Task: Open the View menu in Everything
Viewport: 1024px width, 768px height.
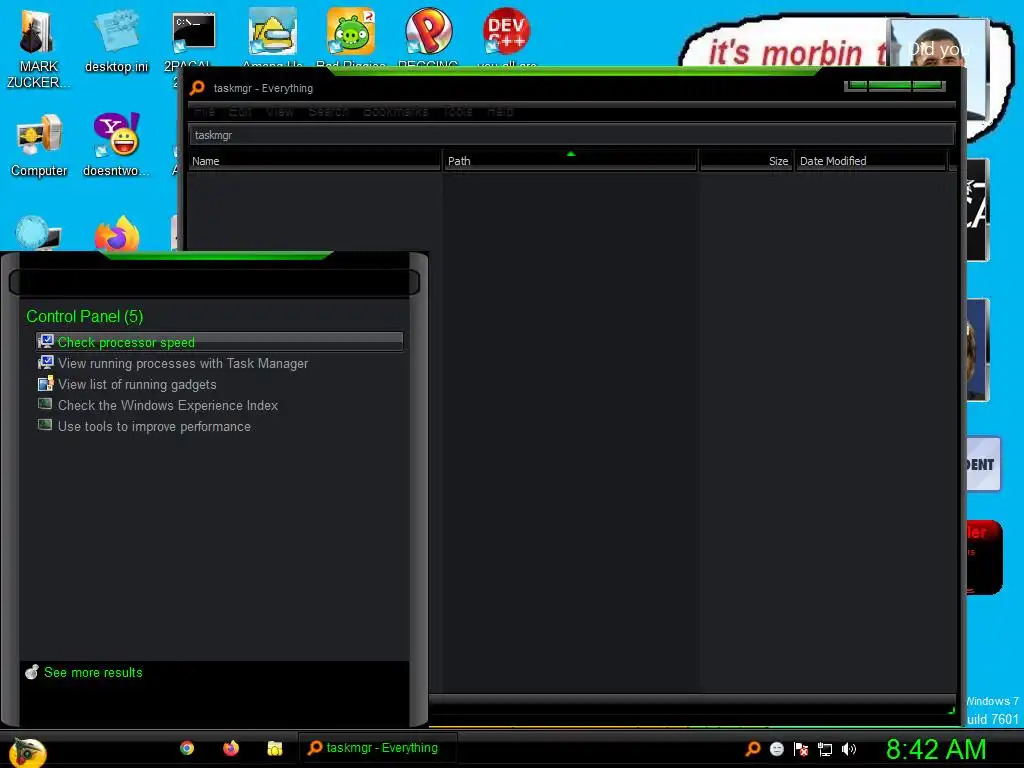Action: pos(280,112)
